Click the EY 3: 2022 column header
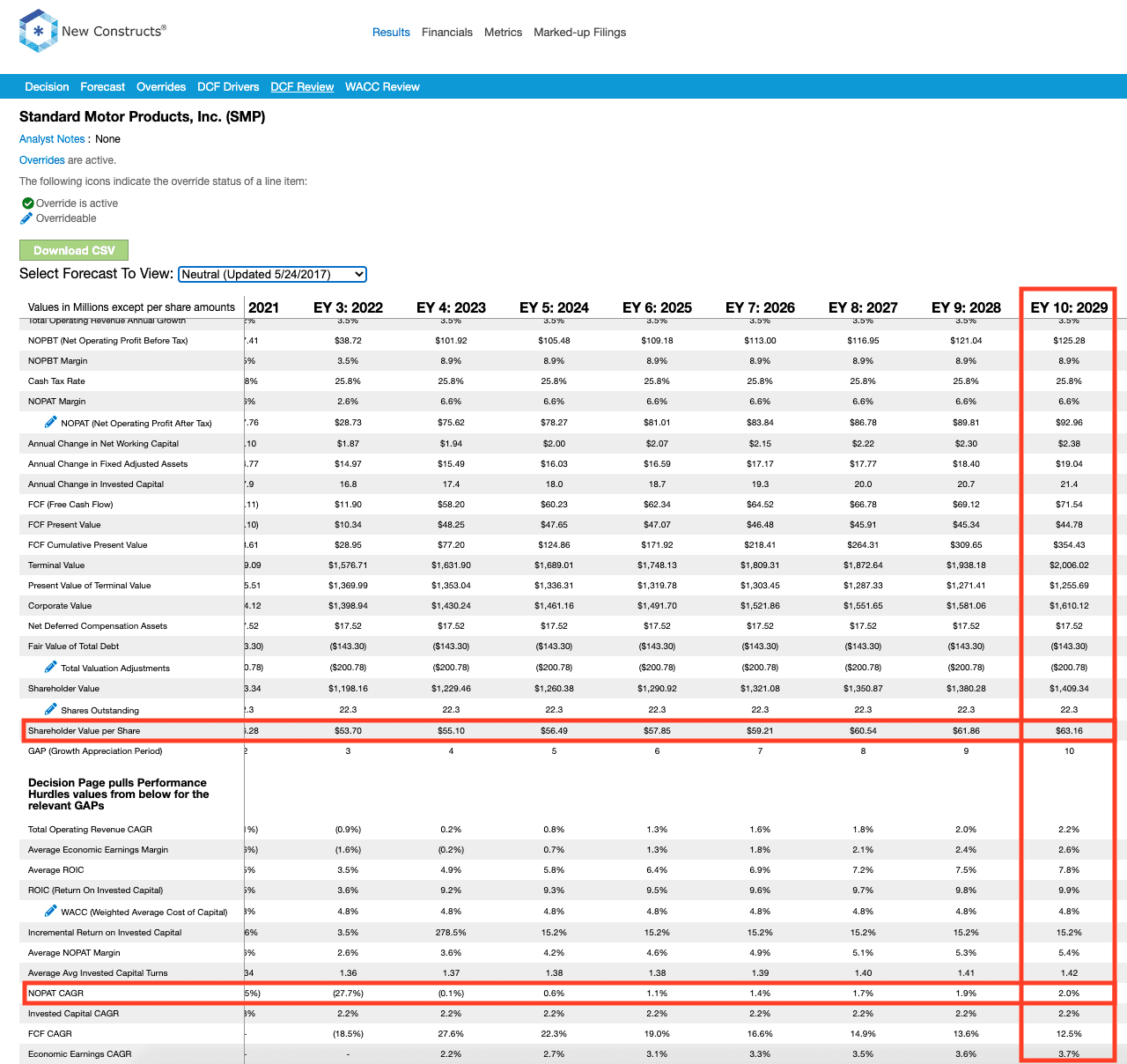Image resolution: width=1127 pixels, height=1064 pixels. coord(348,307)
